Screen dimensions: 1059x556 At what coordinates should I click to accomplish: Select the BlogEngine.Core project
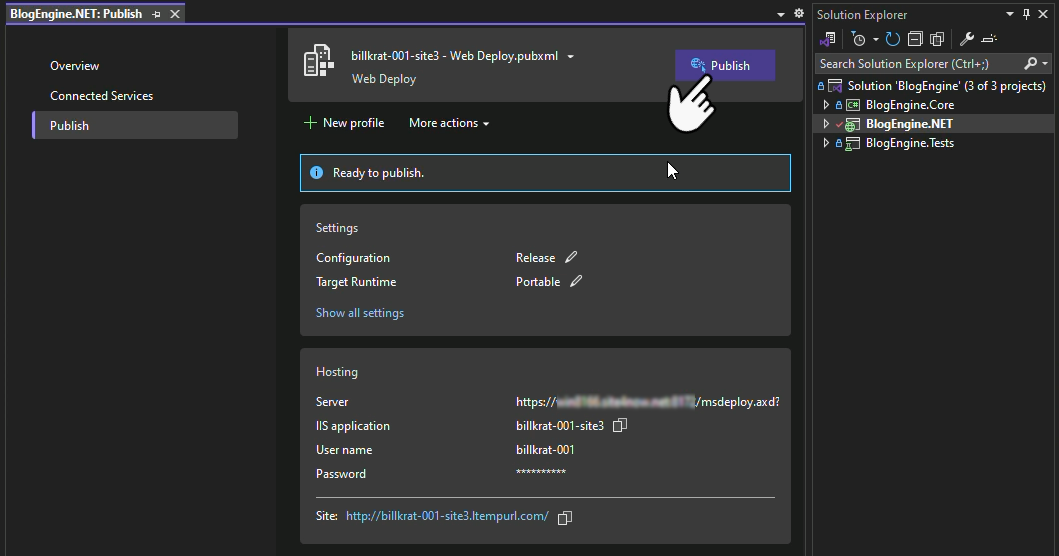pyautogui.click(x=910, y=105)
